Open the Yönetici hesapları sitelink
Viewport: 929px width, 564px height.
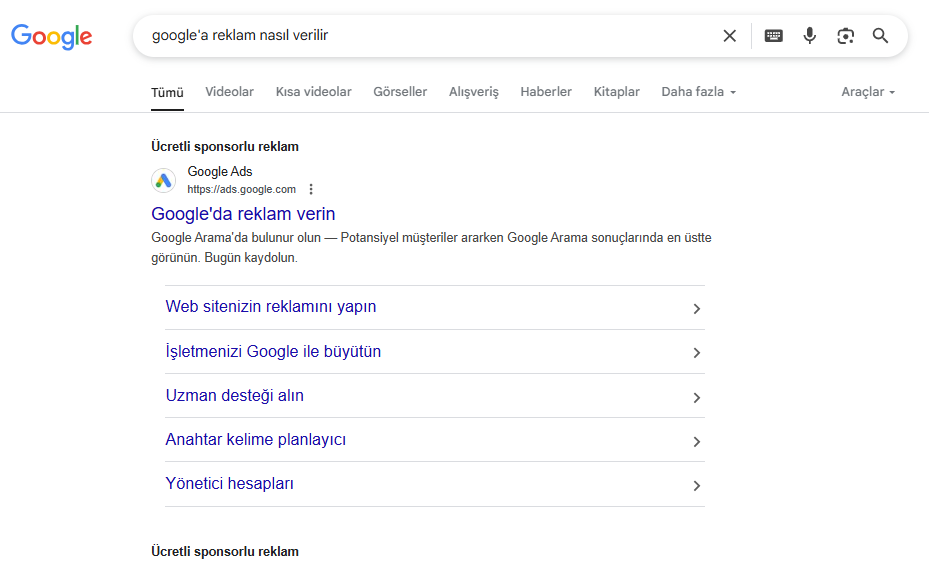point(229,484)
